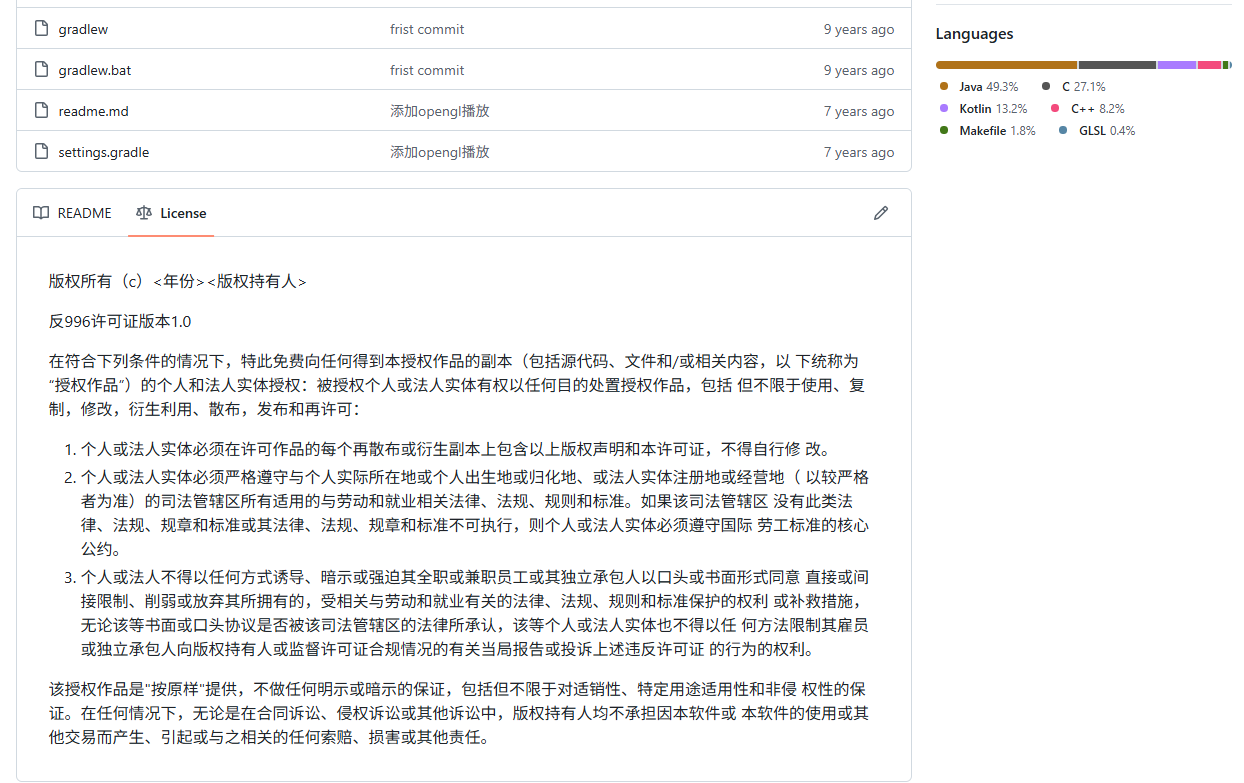Open the gradlew.bat file link

click(94, 70)
